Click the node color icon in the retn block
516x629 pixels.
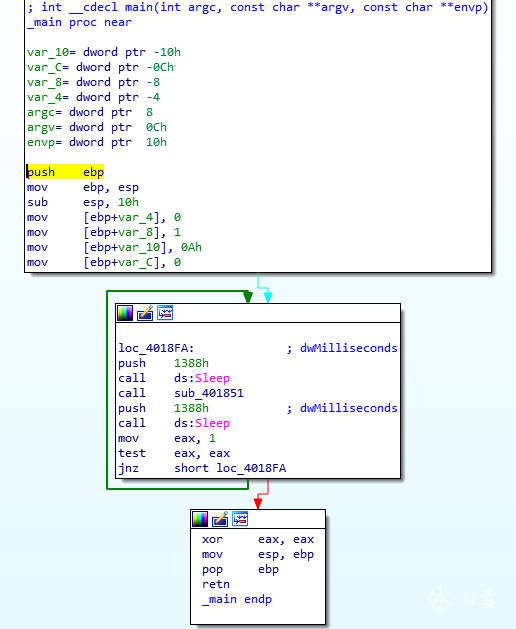pos(200,519)
